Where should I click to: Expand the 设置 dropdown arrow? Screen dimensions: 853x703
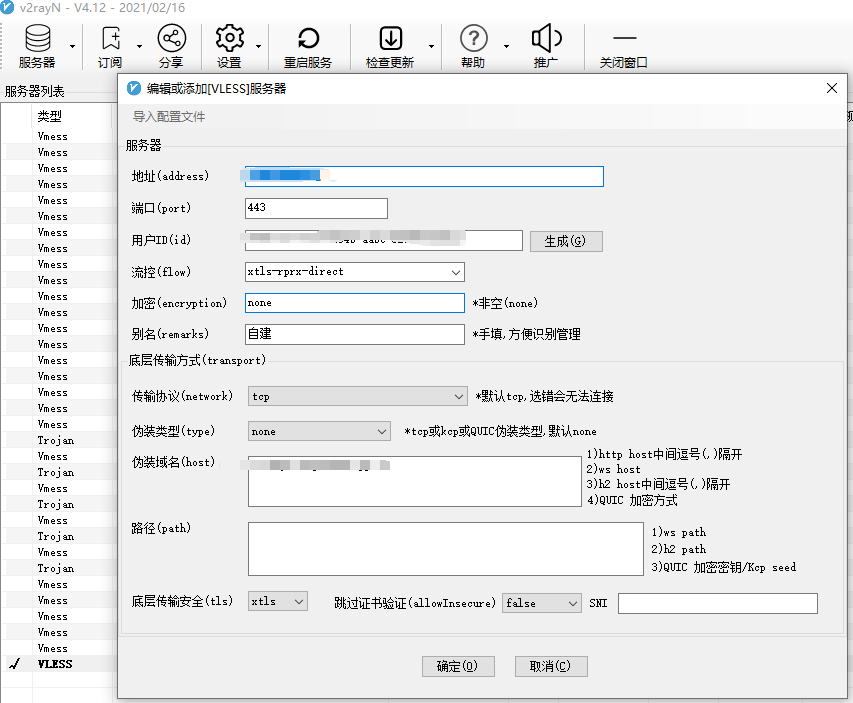[258, 47]
